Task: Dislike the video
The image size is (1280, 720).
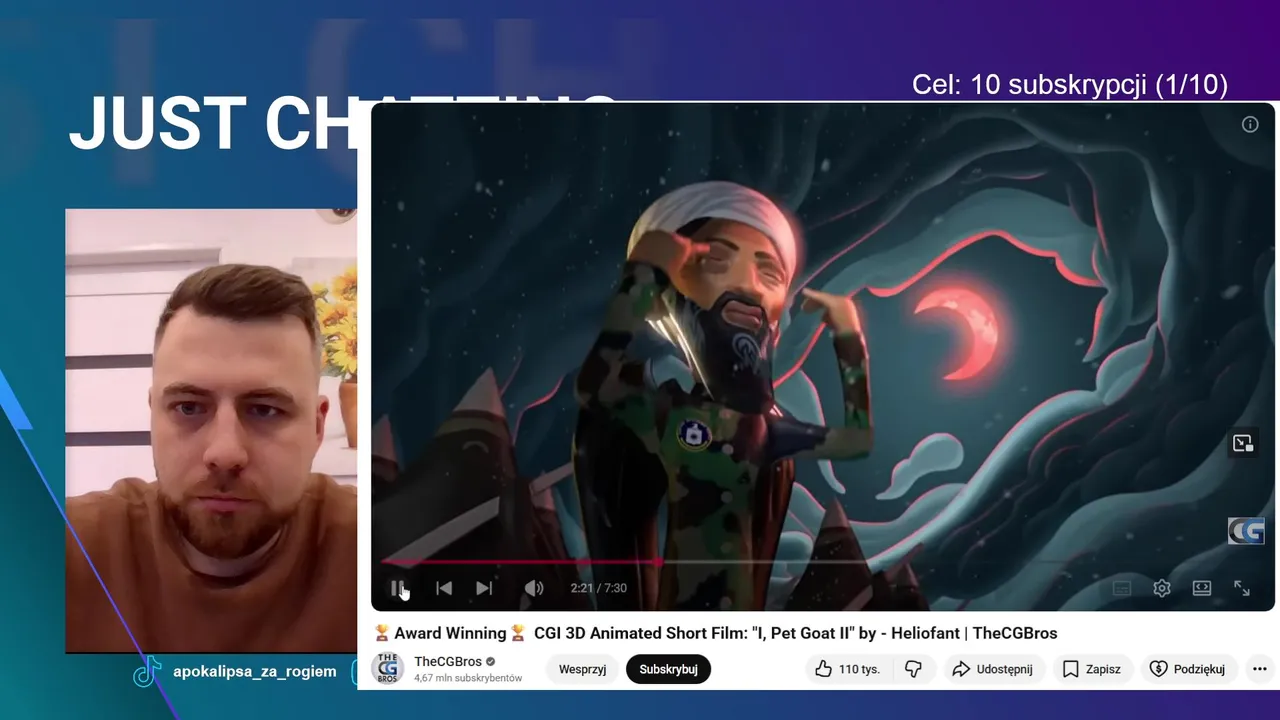Action: (x=913, y=669)
